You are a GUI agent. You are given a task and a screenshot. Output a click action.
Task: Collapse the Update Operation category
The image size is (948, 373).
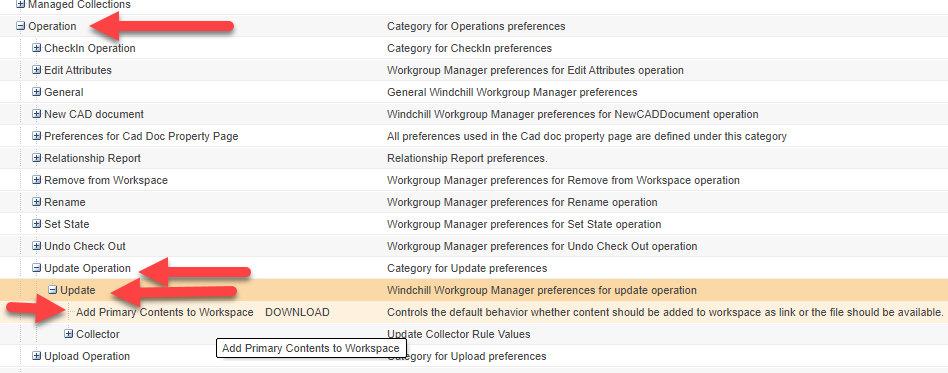point(37,268)
